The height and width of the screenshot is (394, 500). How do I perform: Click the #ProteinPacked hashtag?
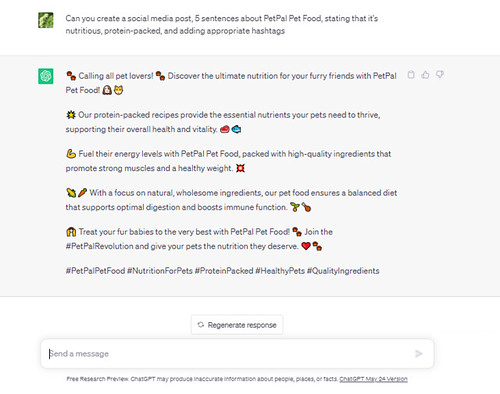coord(224,271)
